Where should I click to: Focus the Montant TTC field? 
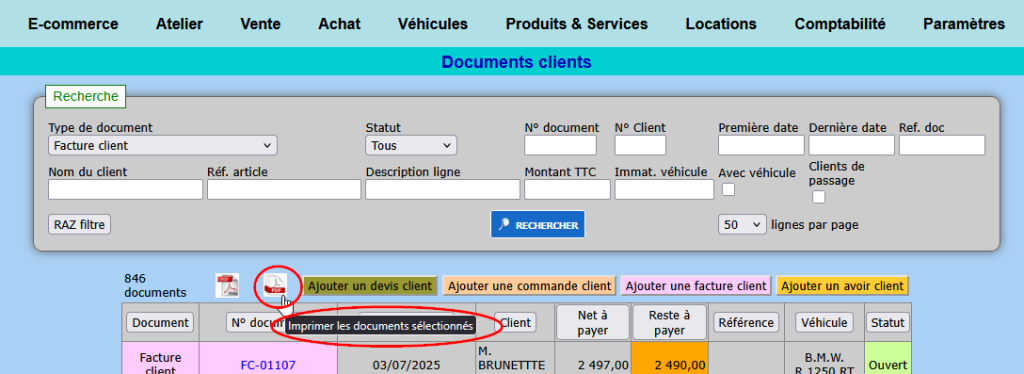[x=568, y=189]
